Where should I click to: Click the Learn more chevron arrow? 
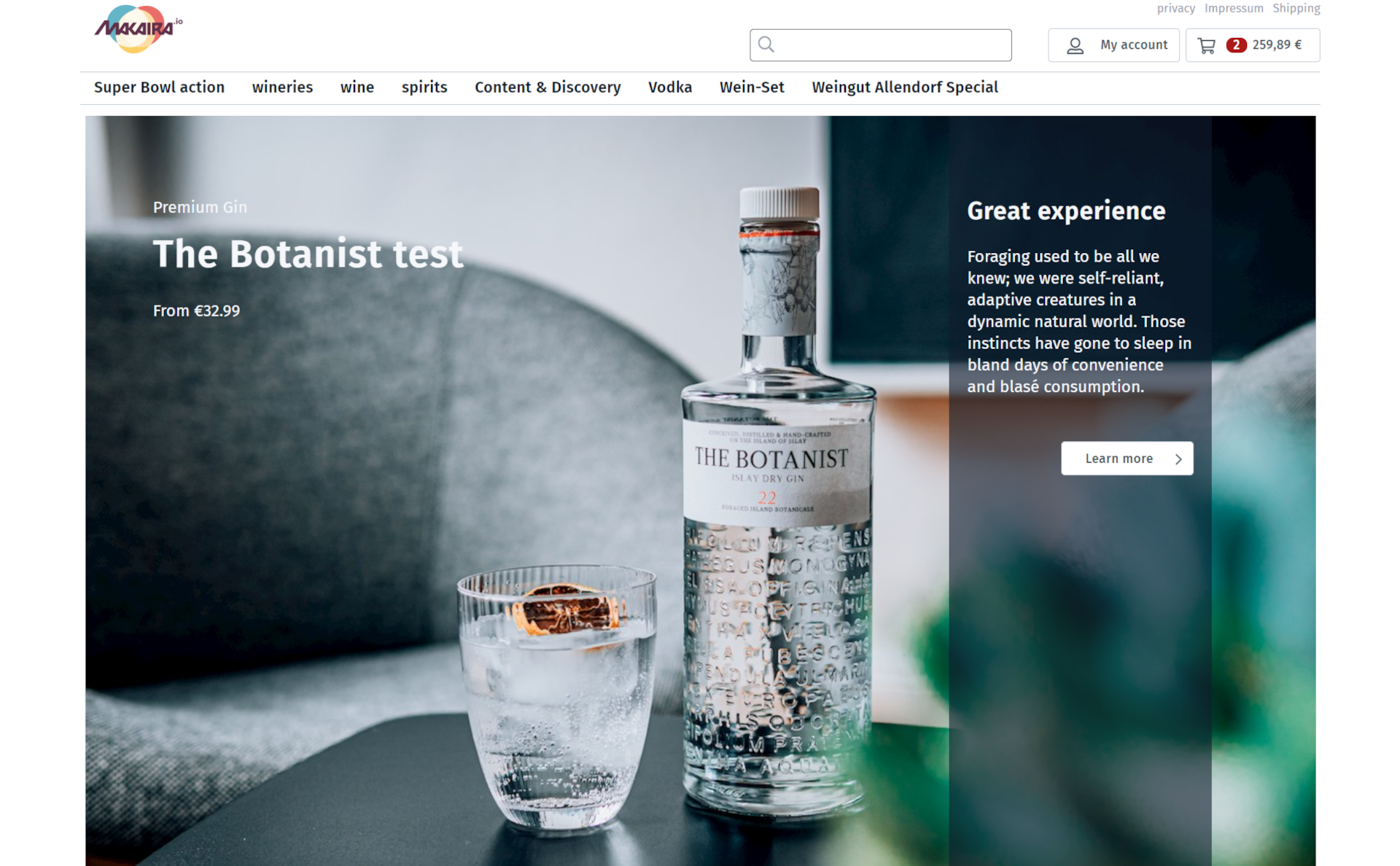(1178, 459)
